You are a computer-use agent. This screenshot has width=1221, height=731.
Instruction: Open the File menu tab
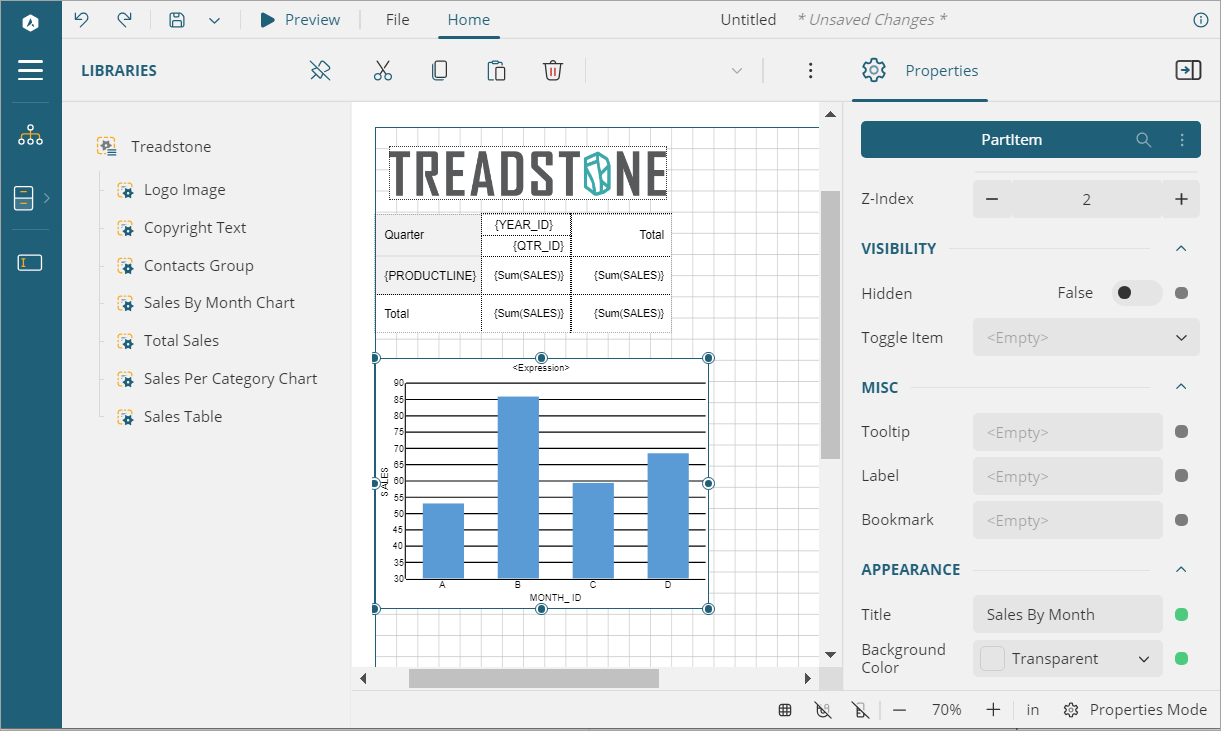click(x=398, y=19)
